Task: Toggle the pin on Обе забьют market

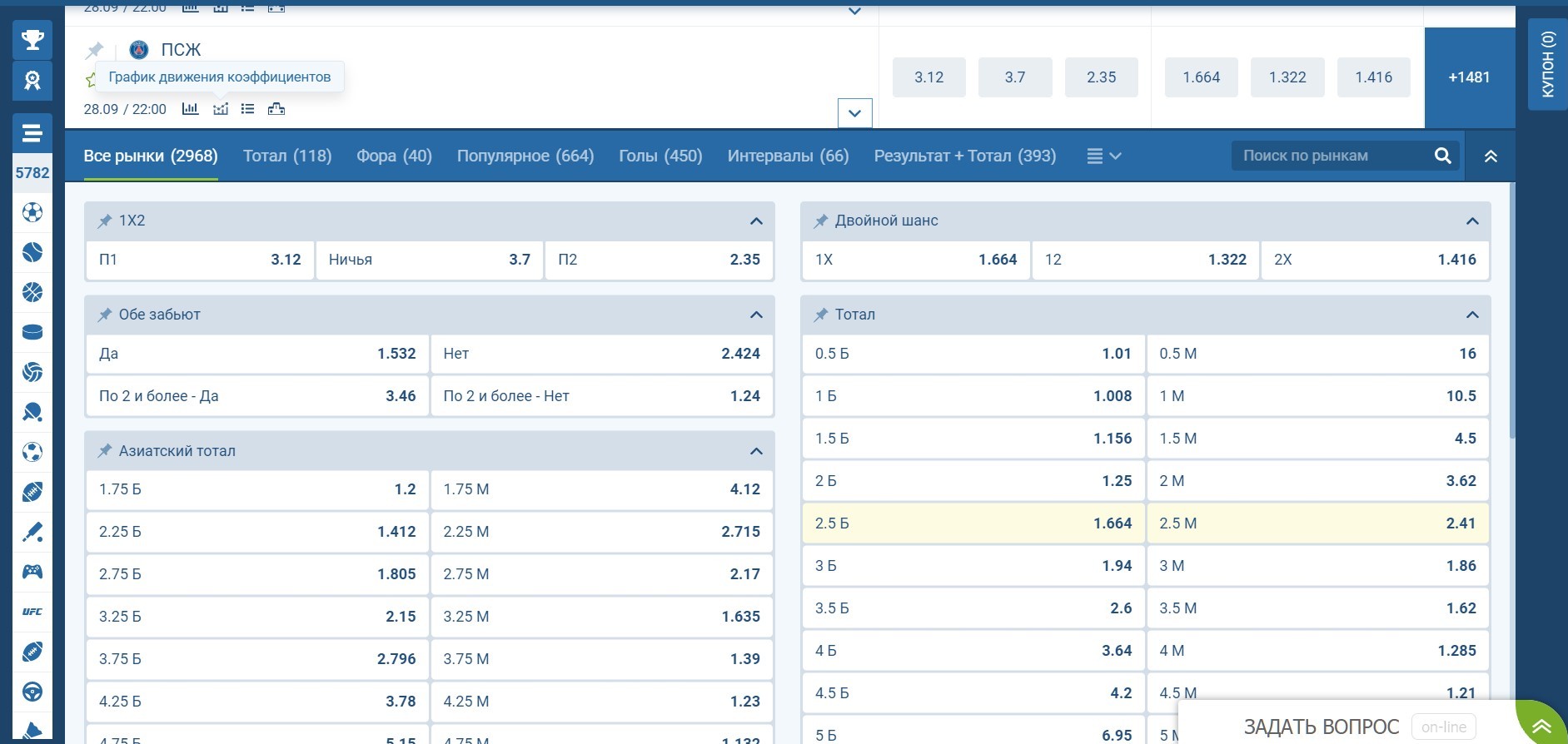Action: click(x=105, y=315)
